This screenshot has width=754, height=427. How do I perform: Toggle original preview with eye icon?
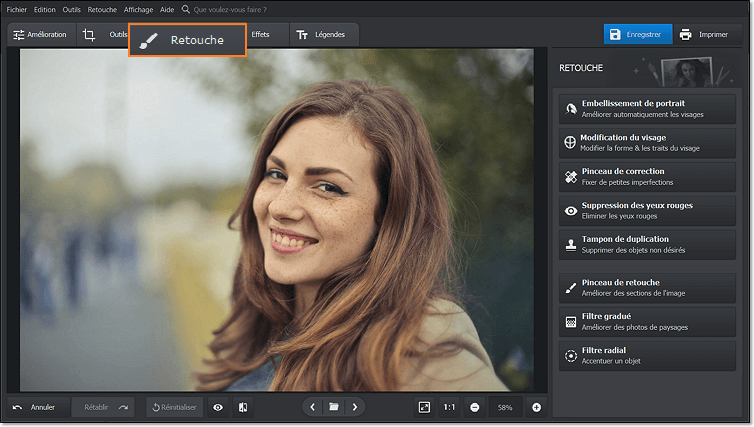click(218, 407)
